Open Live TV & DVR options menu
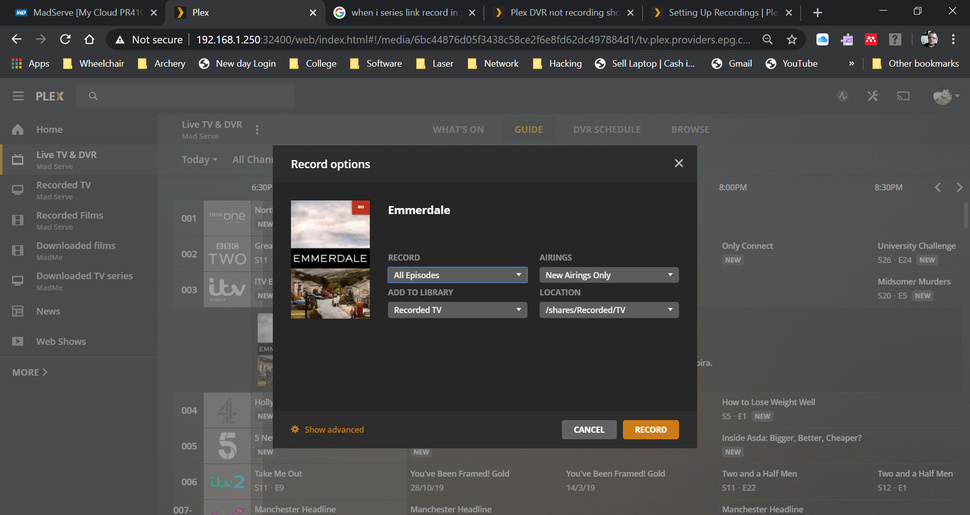This screenshot has width=970, height=515. point(257,129)
